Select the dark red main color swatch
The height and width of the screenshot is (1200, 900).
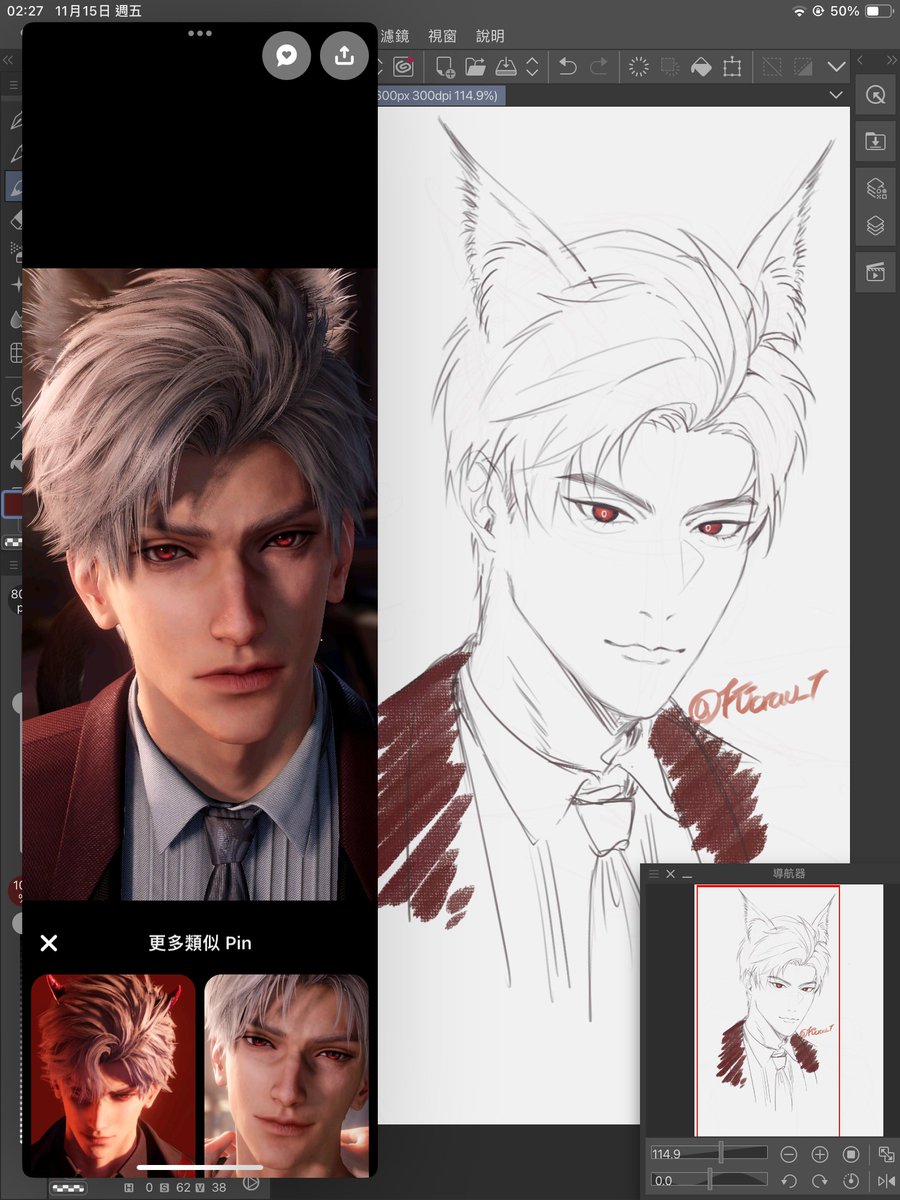point(13,505)
